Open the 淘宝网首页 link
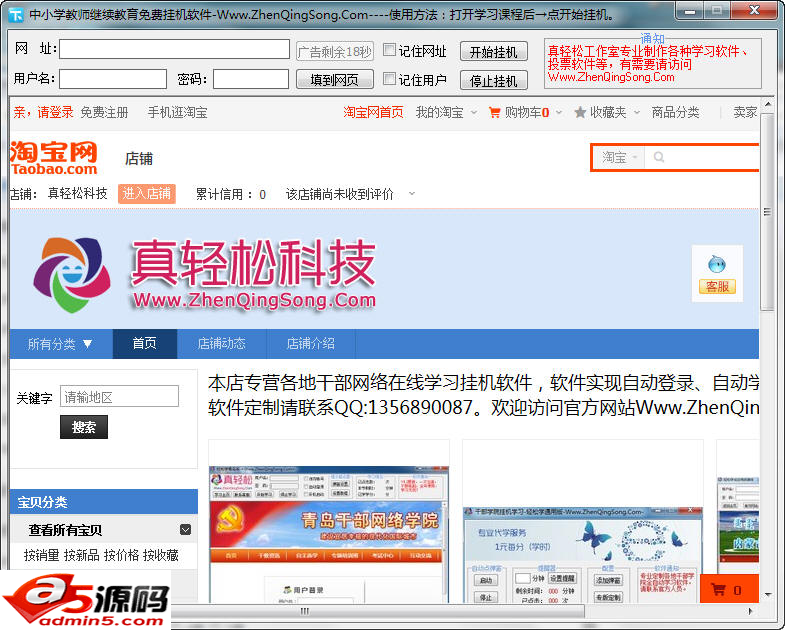This screenshot has width=785, height=630. (x=373, y=113)
